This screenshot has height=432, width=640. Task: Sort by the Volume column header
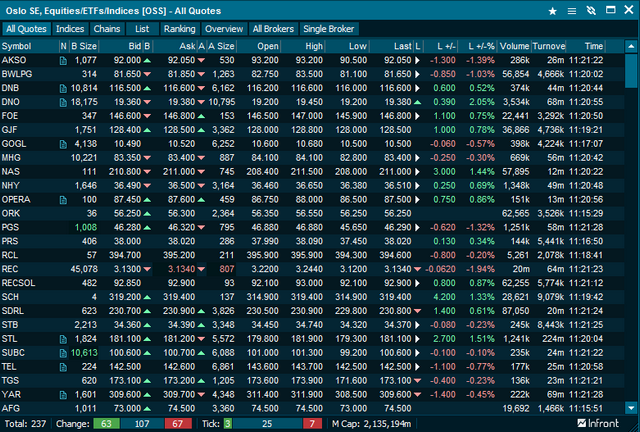tap(514, 46)
